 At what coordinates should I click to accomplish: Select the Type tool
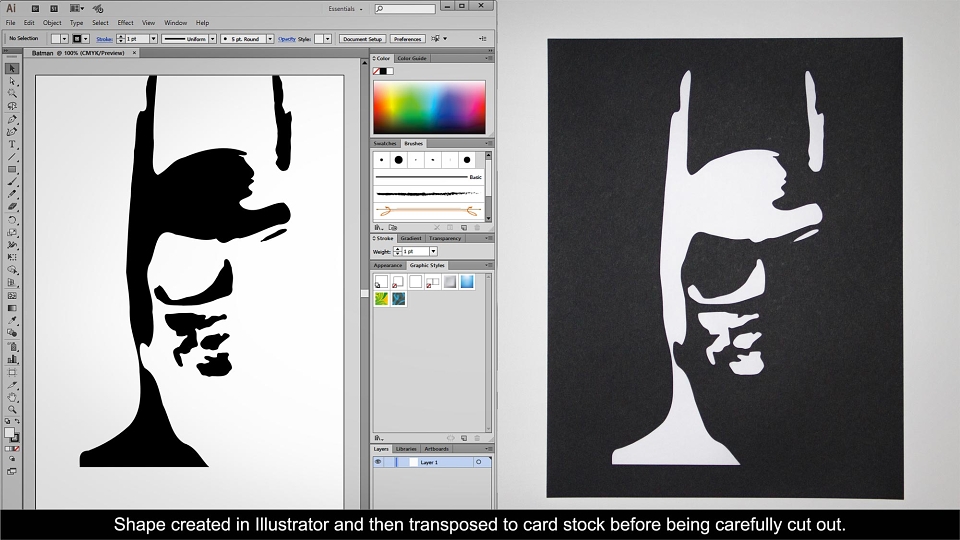(12, 144)
